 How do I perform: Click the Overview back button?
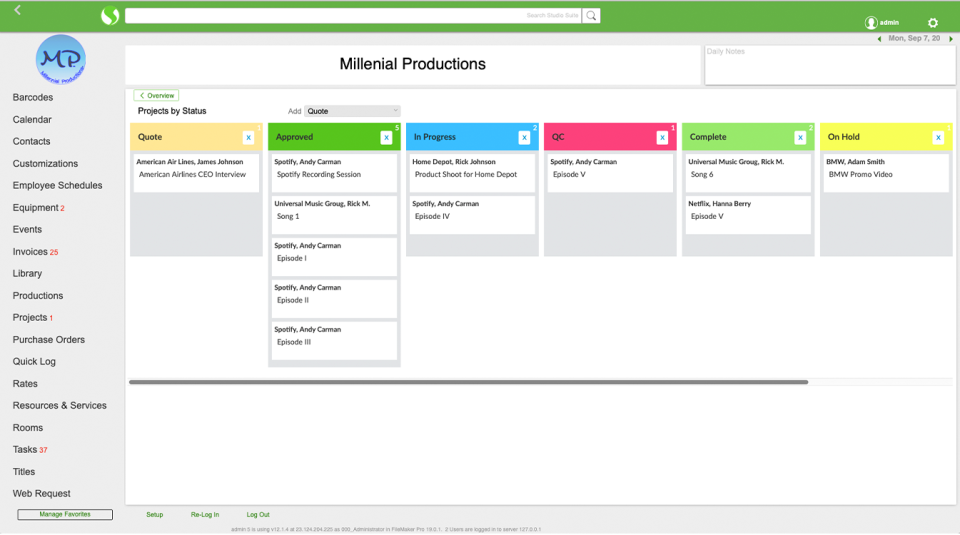pos(156,95)
